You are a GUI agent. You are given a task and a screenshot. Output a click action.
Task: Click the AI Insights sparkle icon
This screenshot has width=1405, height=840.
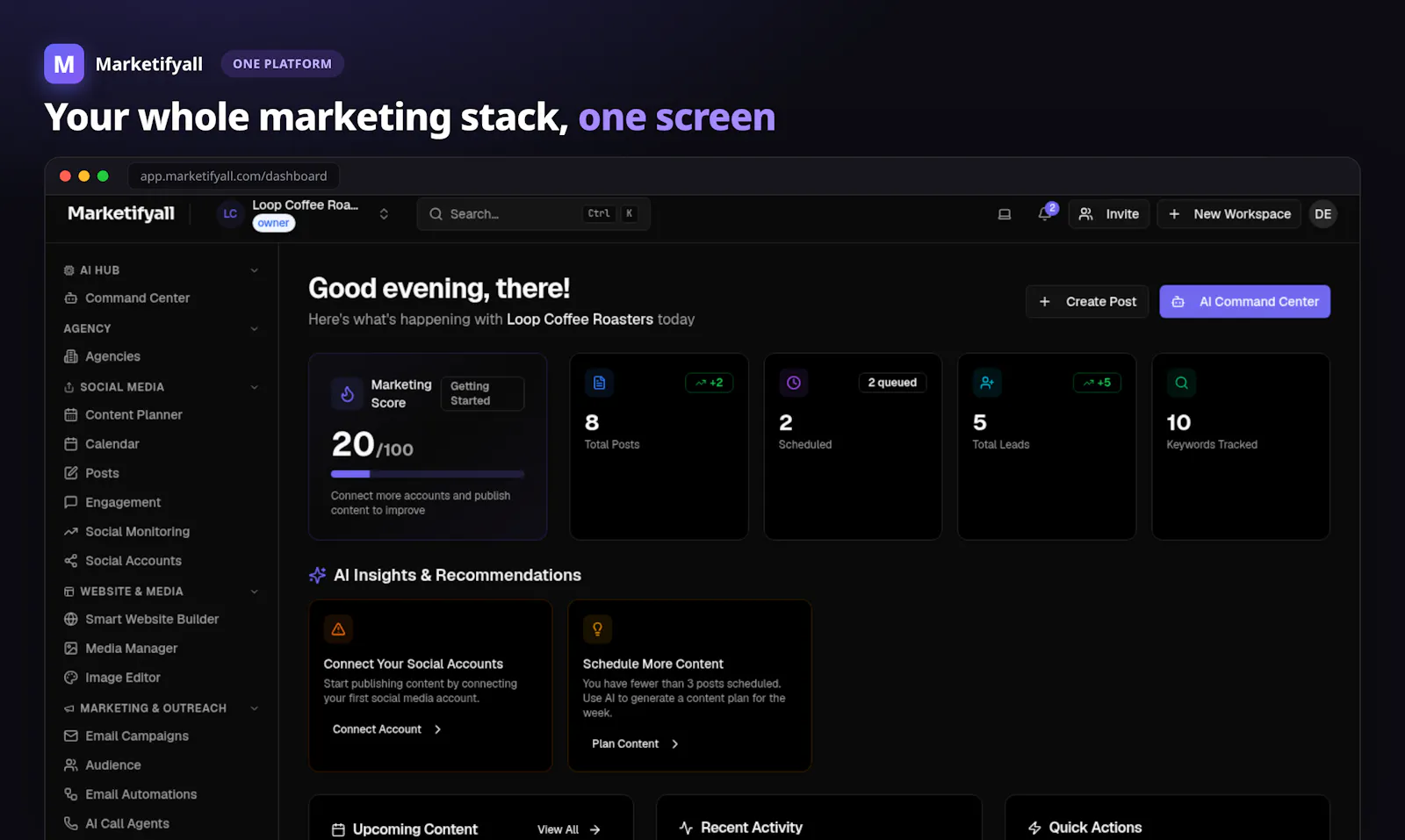317,575
